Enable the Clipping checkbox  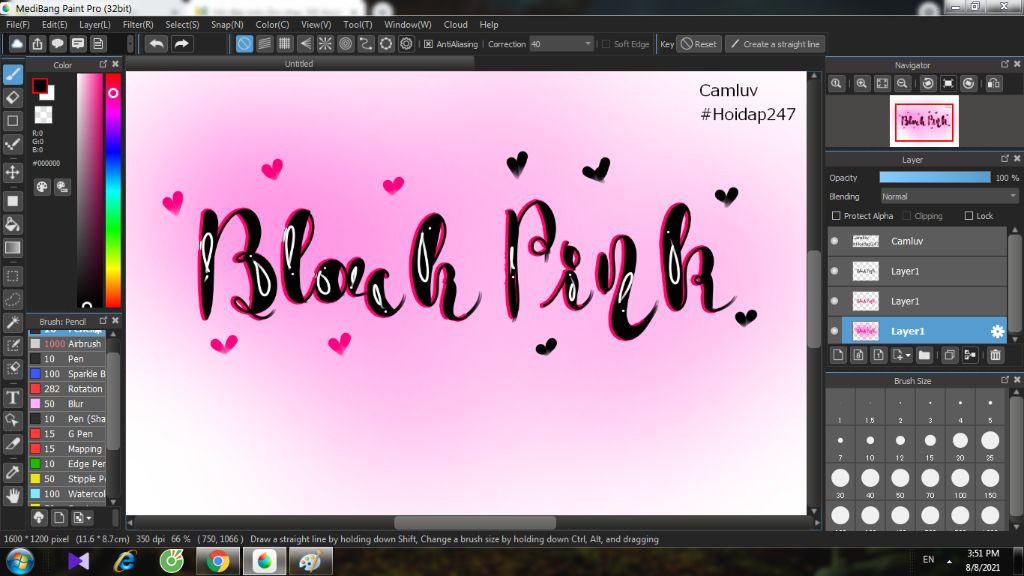(906, 216)
